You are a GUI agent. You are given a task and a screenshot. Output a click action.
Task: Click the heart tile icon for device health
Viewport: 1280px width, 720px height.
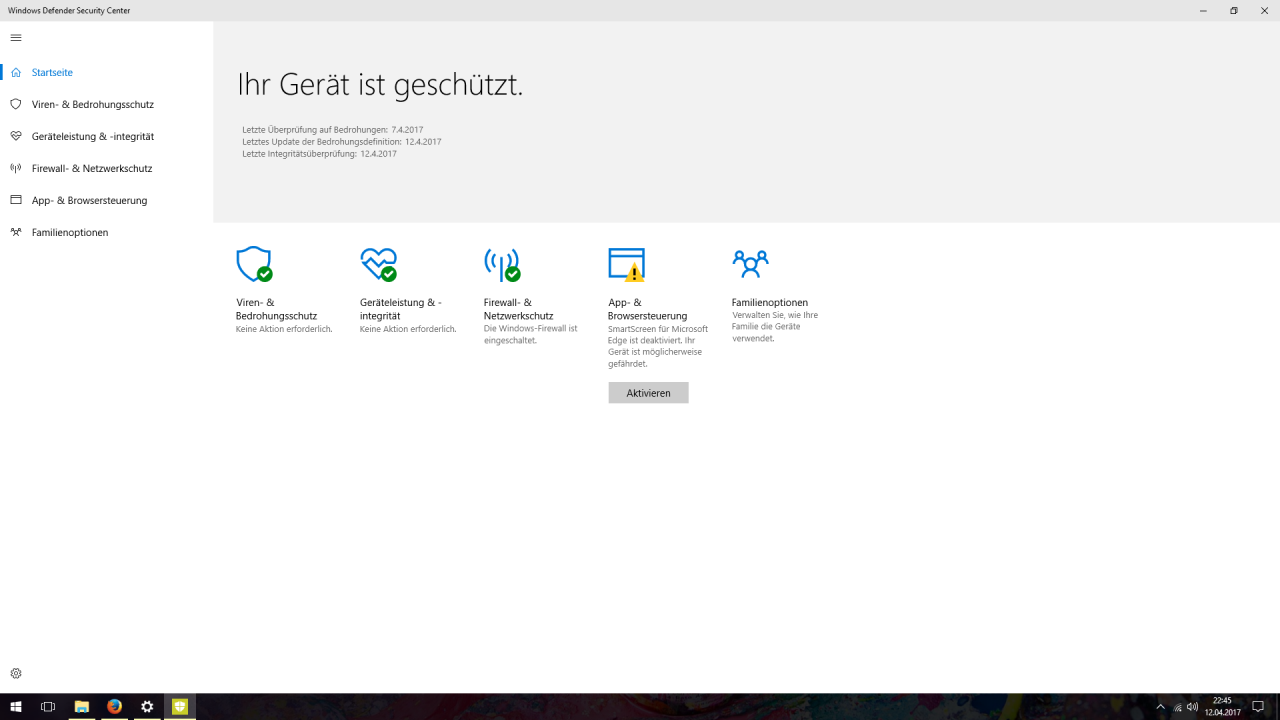379,264
